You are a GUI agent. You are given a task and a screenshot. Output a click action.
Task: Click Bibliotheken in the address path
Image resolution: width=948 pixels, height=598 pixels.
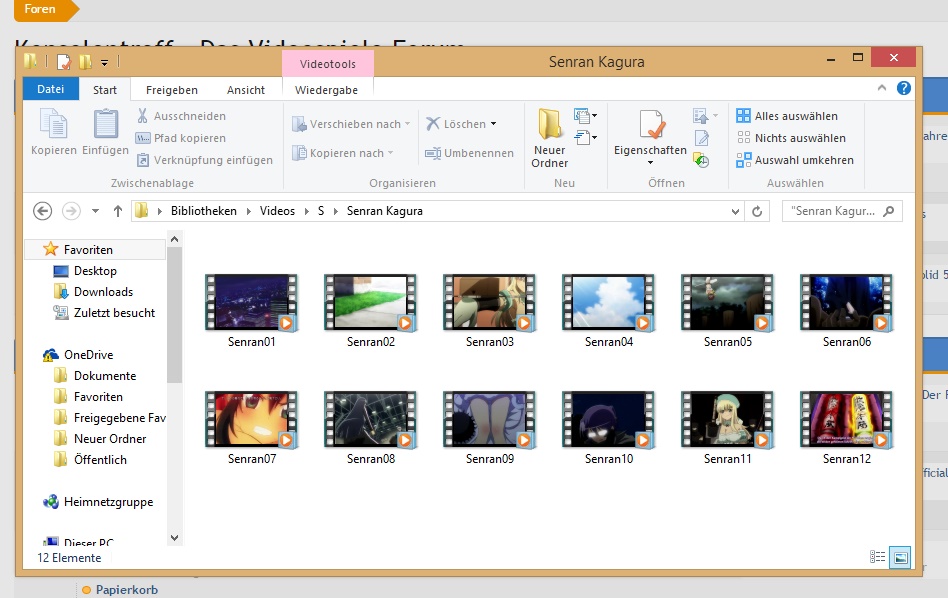[x=204, y=211]
